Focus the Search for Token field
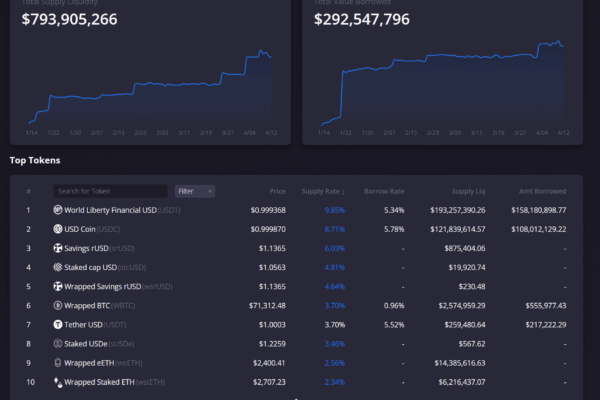Viewport: 600px width, 400px height. coord(110,191)
